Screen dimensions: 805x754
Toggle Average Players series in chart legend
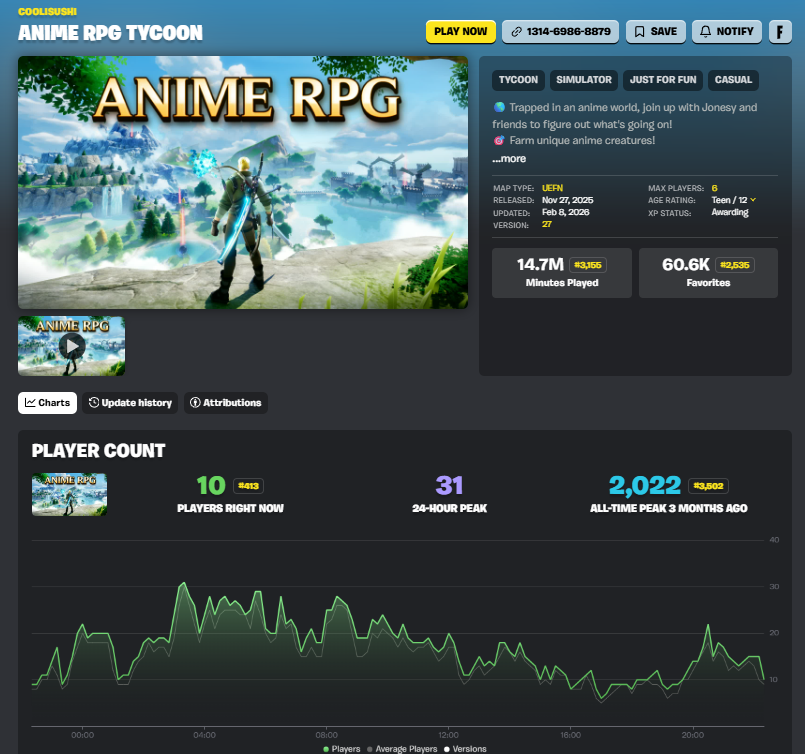(x=402, y=749)
